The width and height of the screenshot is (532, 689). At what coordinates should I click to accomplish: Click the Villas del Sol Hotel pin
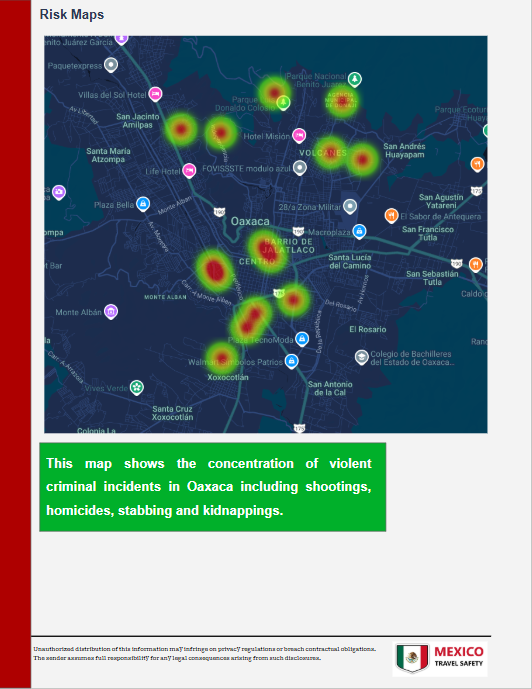pyautogui.click(x=155, y=94)
